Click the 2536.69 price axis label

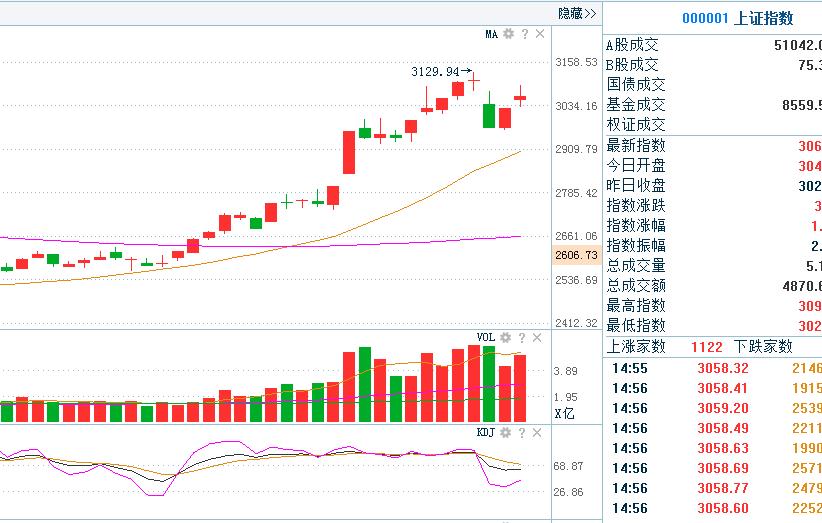(577, 280)
